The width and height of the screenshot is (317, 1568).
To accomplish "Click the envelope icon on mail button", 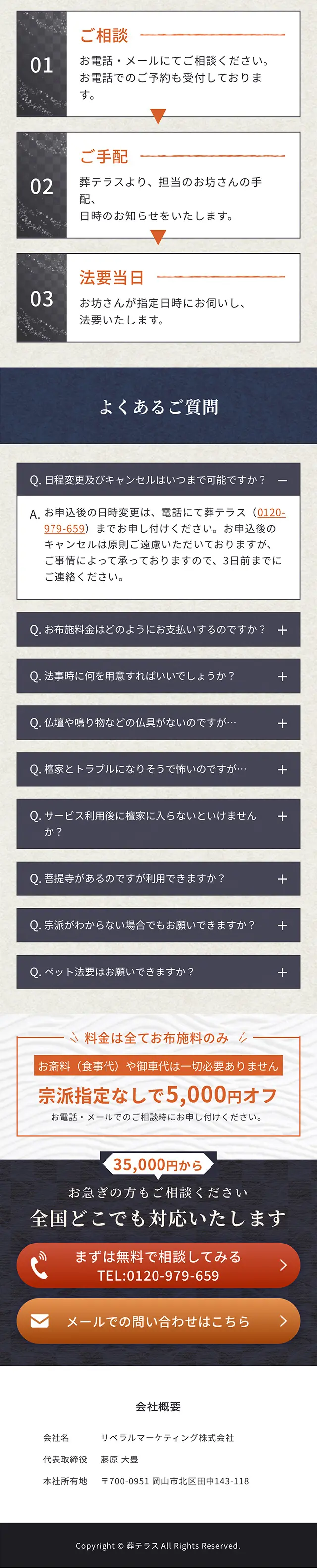I will (40, 1320).
